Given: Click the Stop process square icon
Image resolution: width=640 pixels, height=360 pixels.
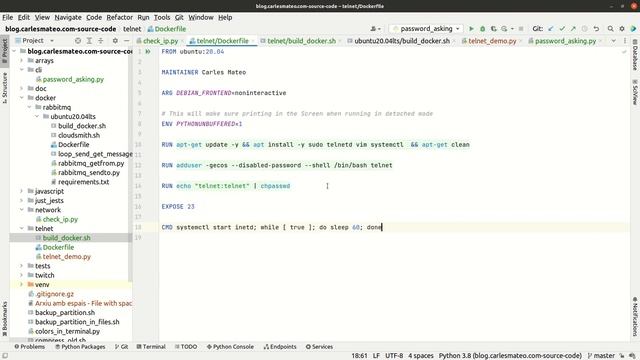Looking at the screenshot, I should tap(521, 29).
